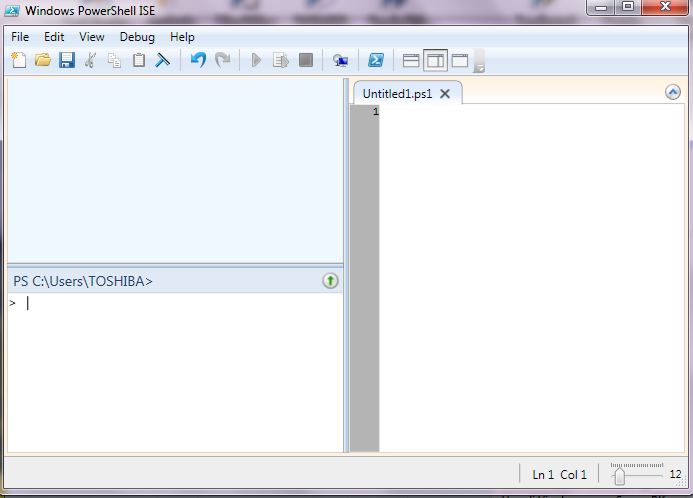Show script pane maximized layout
This screenshot has width=693, height=498.
[x=460, y=61]
